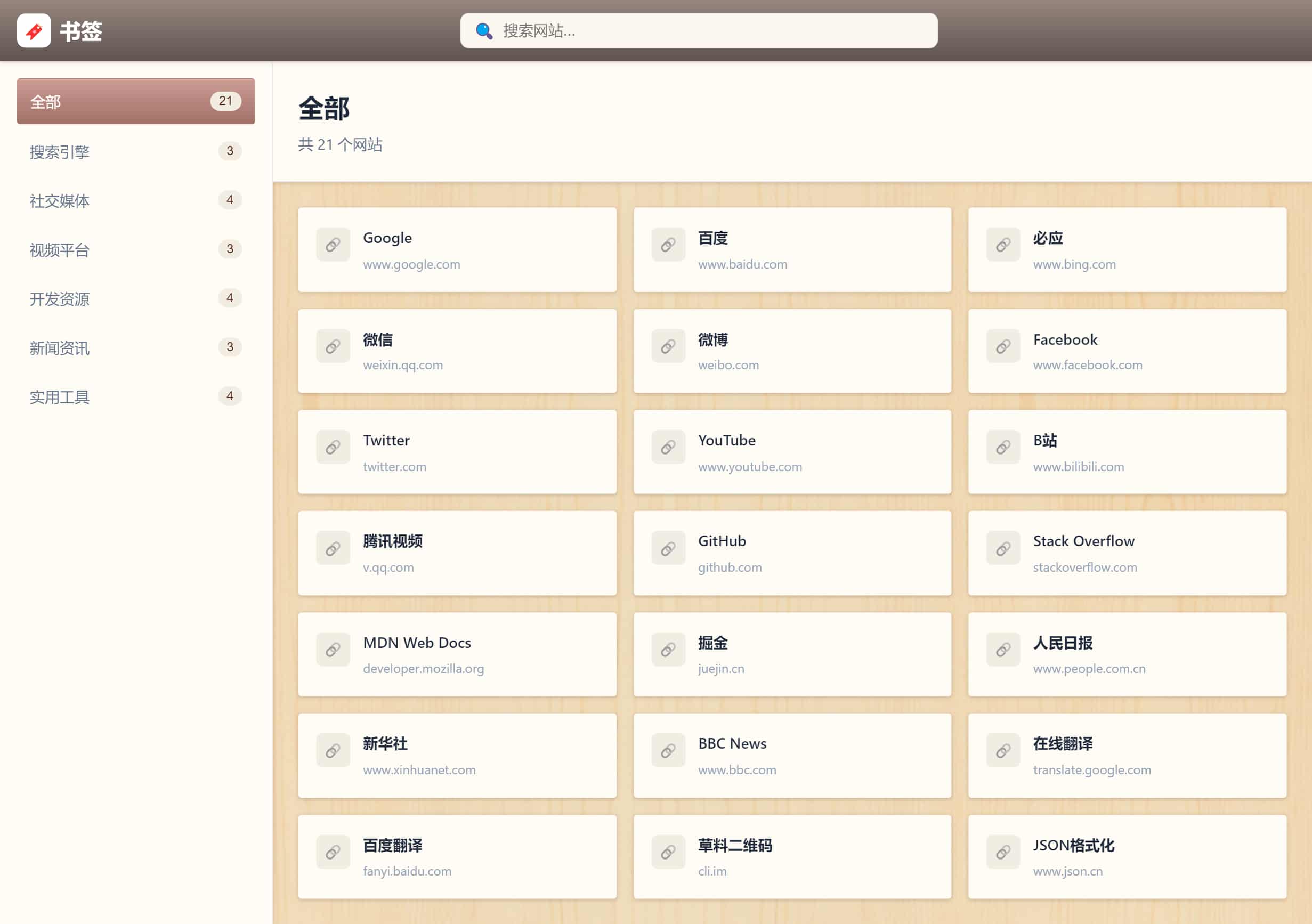The height and width of the screenshot is (924, 1312).
Task: Open stackoverflow.com URL text
Action: (x=1084, y=568)
